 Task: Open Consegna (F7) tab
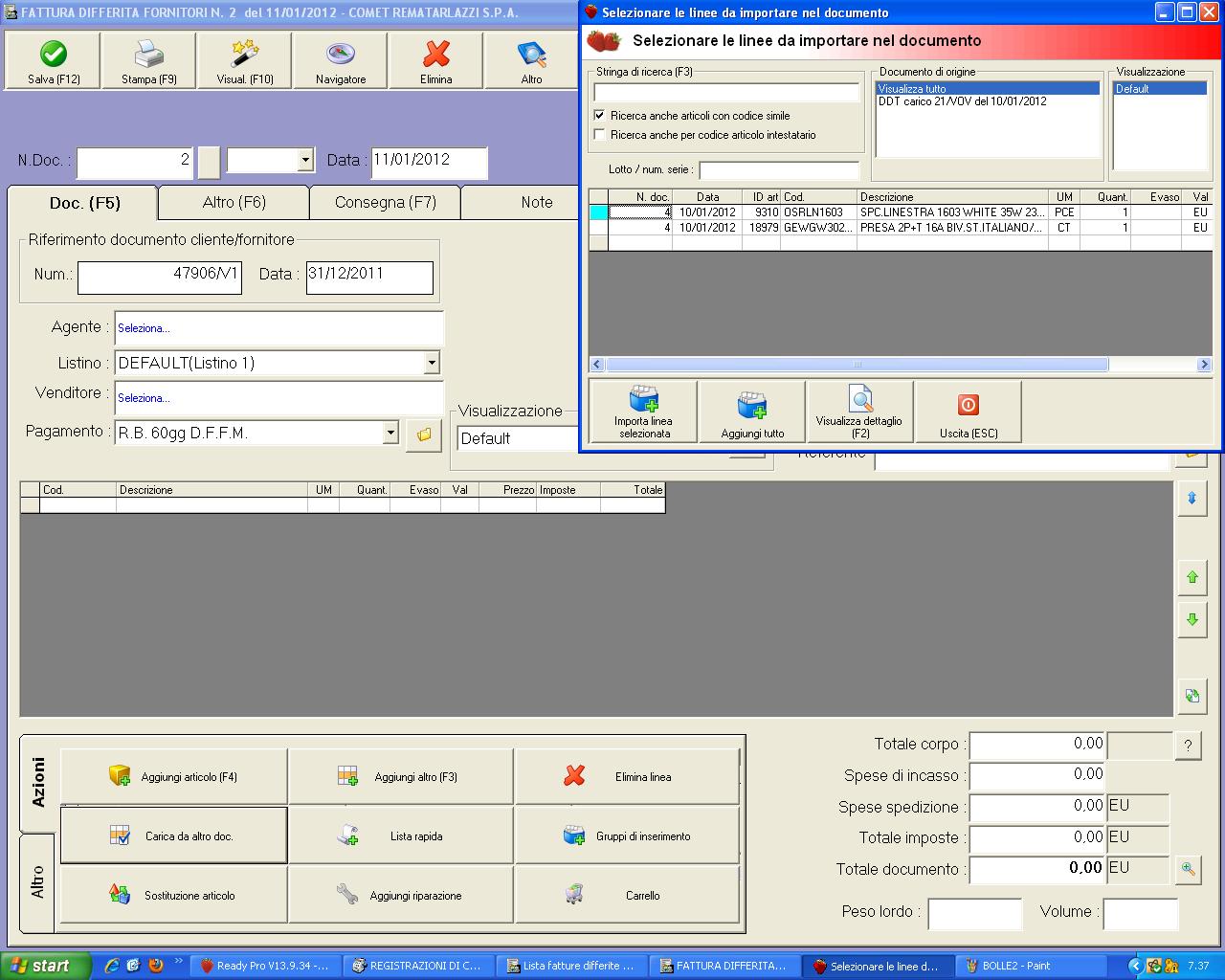[x=386, y=202]
